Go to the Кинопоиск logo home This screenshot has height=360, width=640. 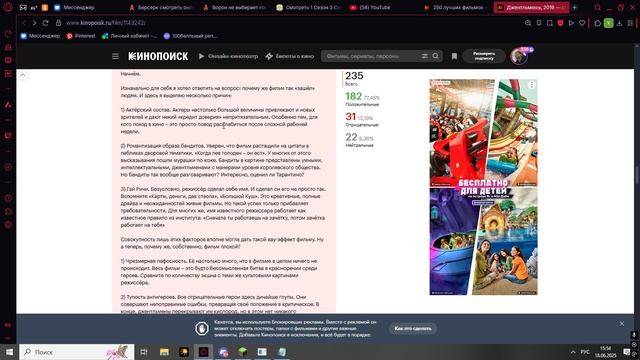point(158,56)
